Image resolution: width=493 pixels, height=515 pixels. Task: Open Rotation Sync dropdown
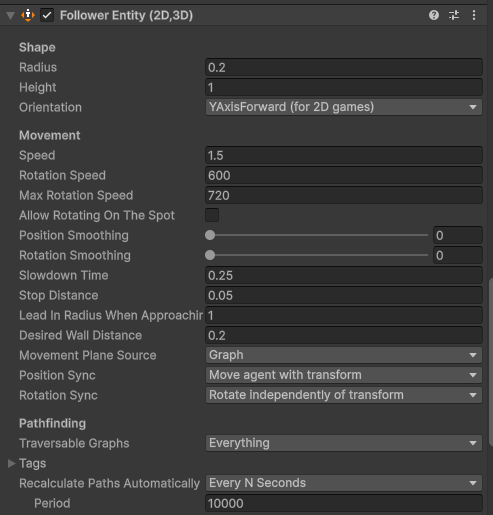click(344, 395)
